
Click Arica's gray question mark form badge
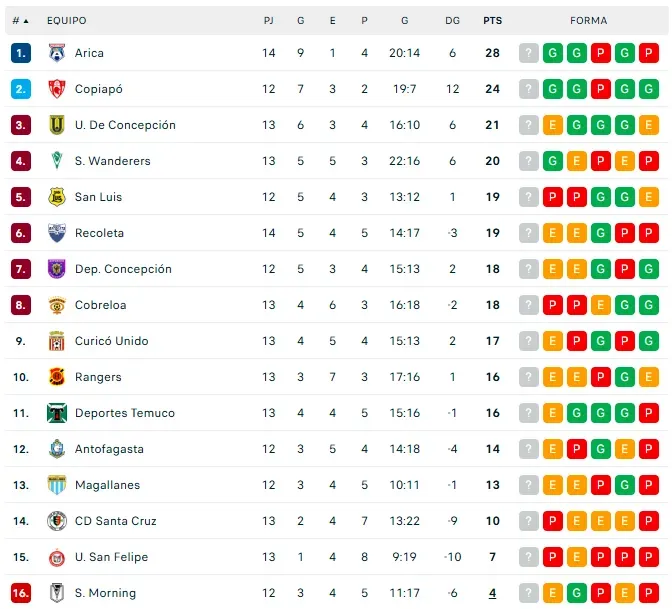[x=529, y=53]
